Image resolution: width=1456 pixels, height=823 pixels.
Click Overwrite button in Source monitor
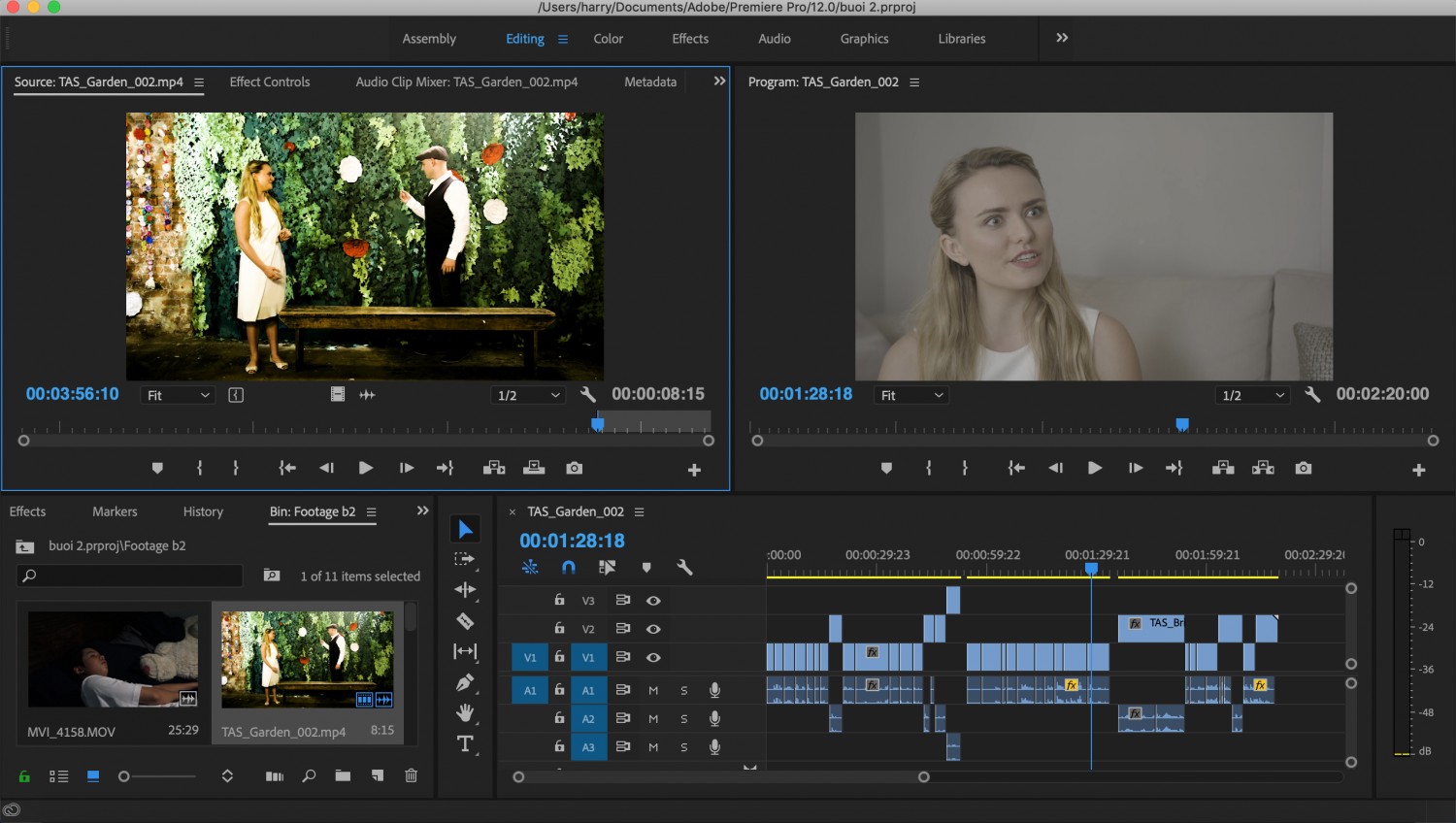(534, 468)
